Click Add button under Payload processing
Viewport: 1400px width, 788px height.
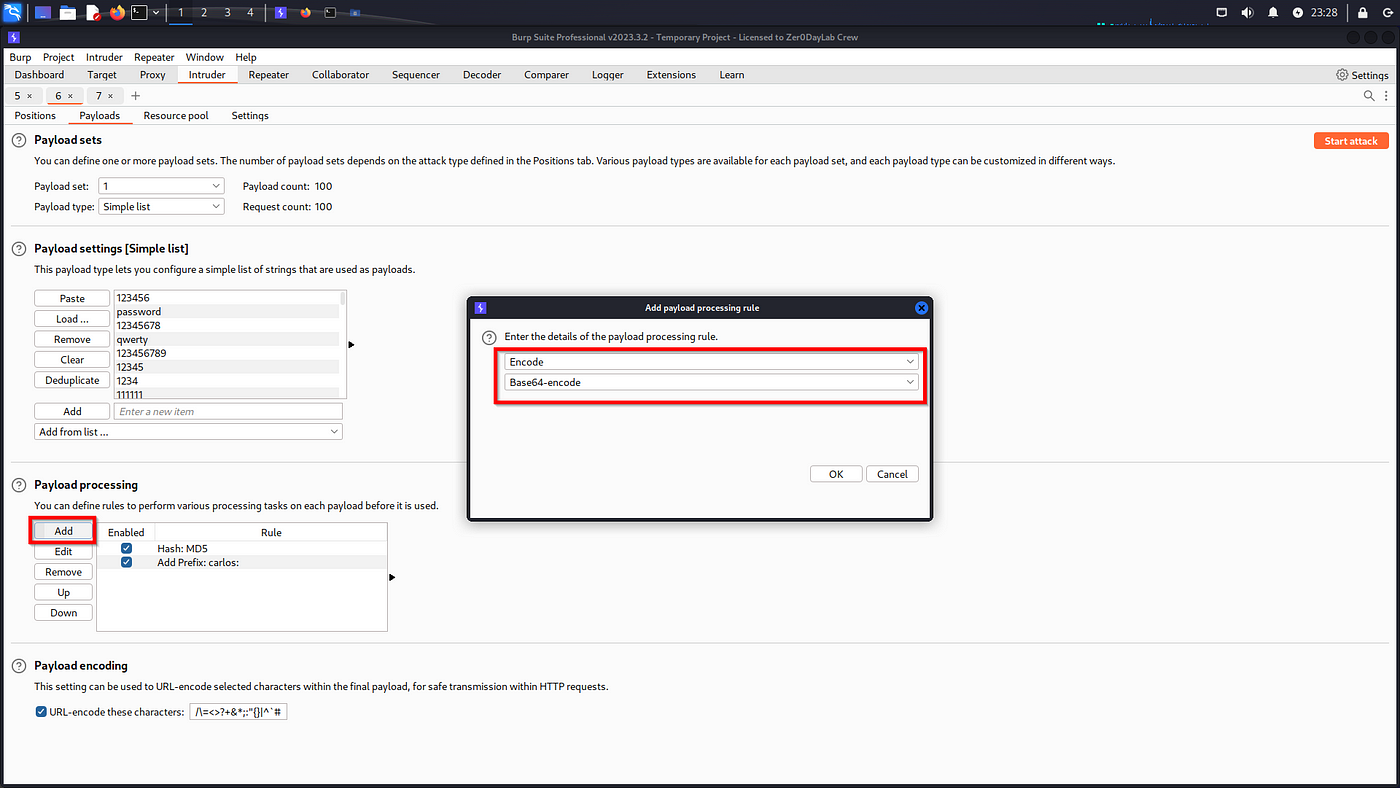[64, 531]
